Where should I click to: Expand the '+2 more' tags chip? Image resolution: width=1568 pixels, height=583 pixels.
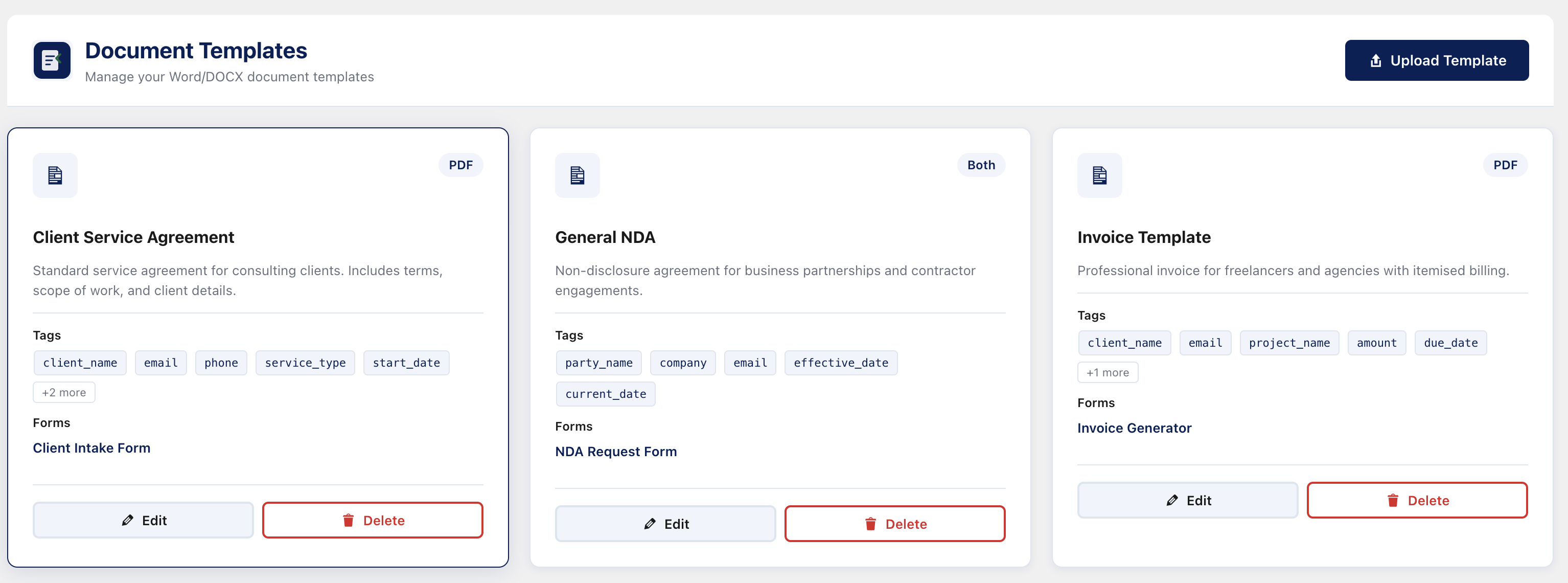(64, 393)
